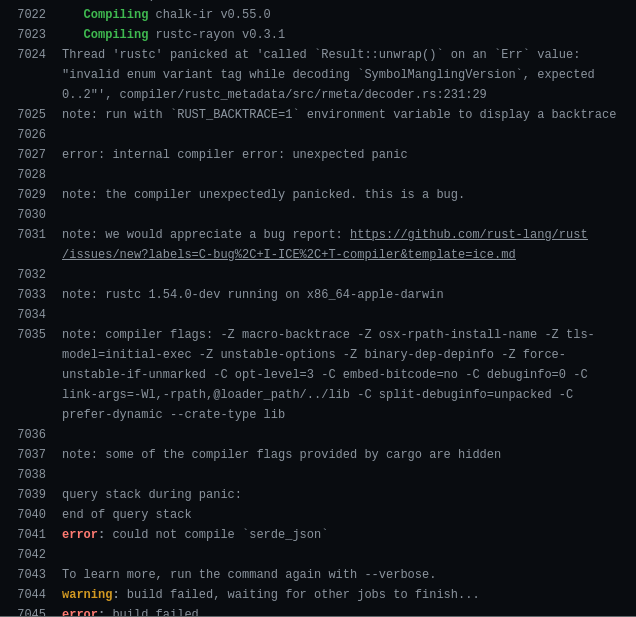Click line number 7031 bug report
The width and height of the screenshot is (636, 617).
32,234
